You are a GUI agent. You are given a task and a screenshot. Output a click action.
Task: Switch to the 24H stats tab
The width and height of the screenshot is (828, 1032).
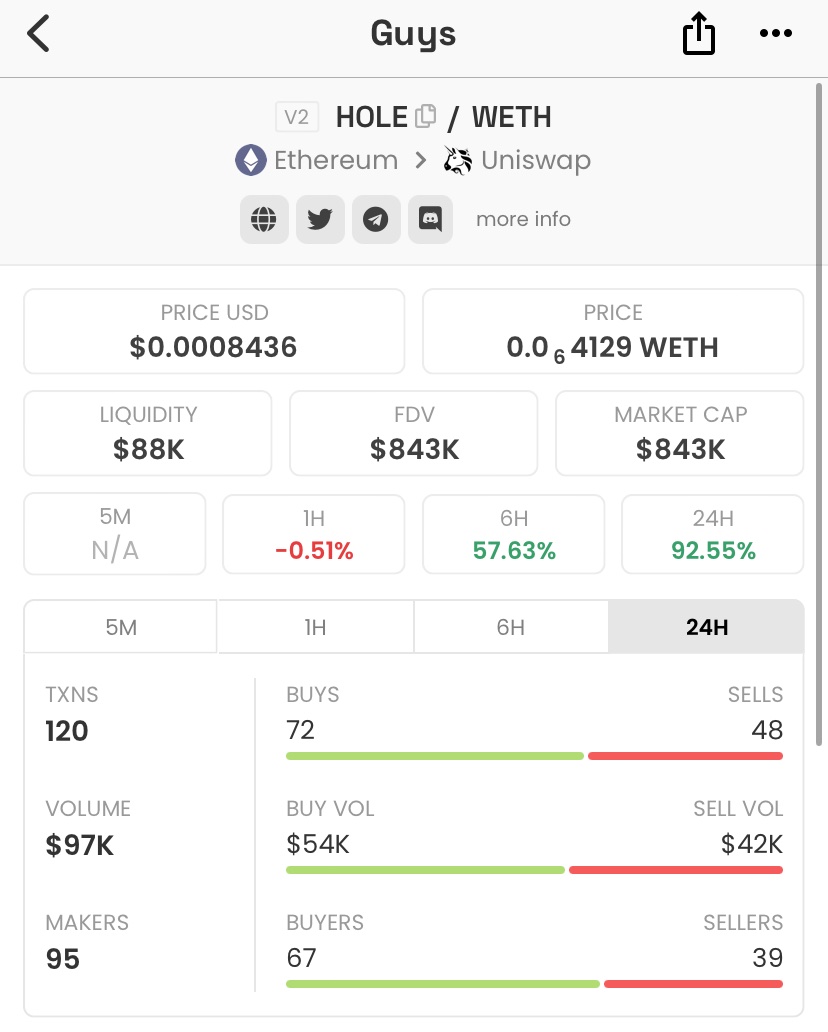706,627
